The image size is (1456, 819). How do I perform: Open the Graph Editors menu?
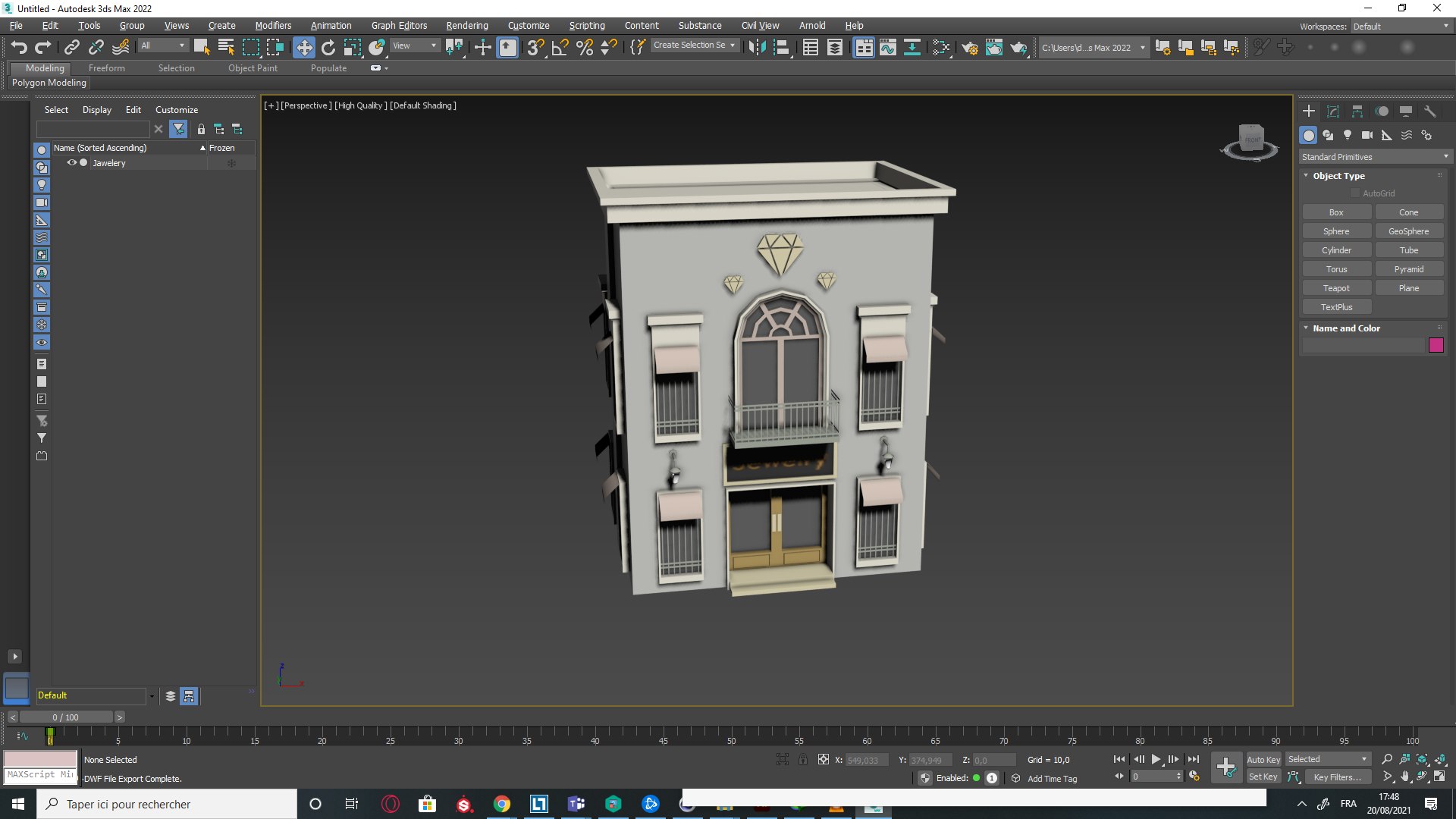[x=399, y=26]
